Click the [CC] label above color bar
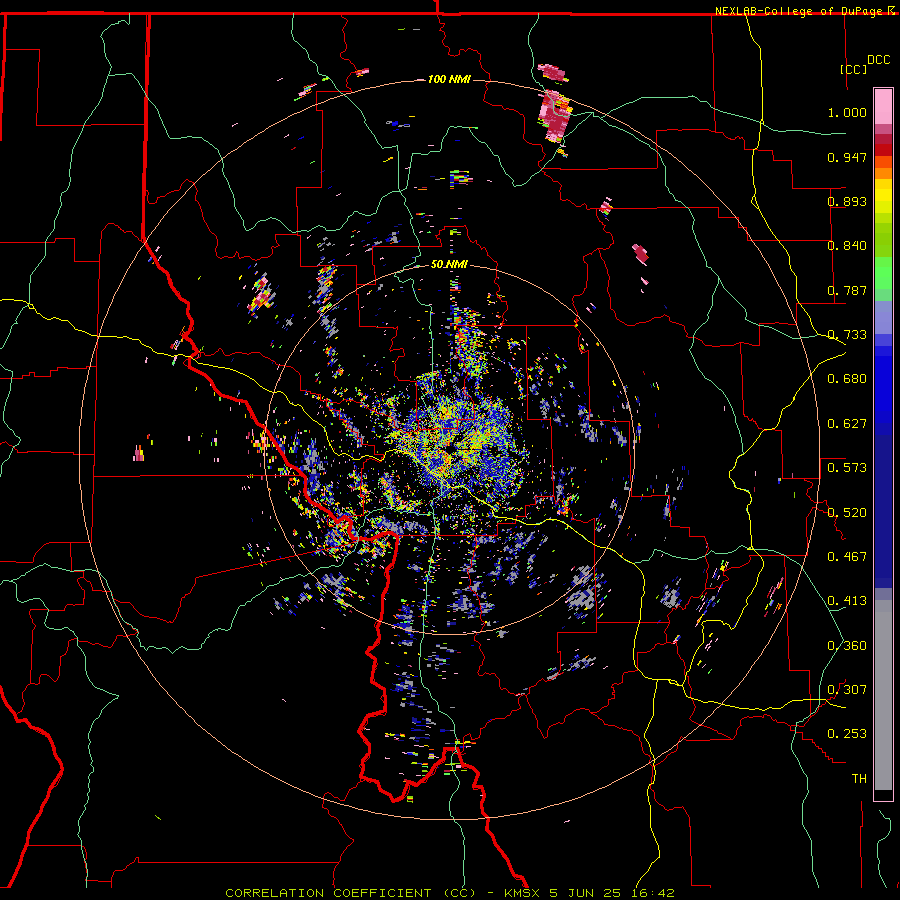The image size is (900, 900). point(853,69)
